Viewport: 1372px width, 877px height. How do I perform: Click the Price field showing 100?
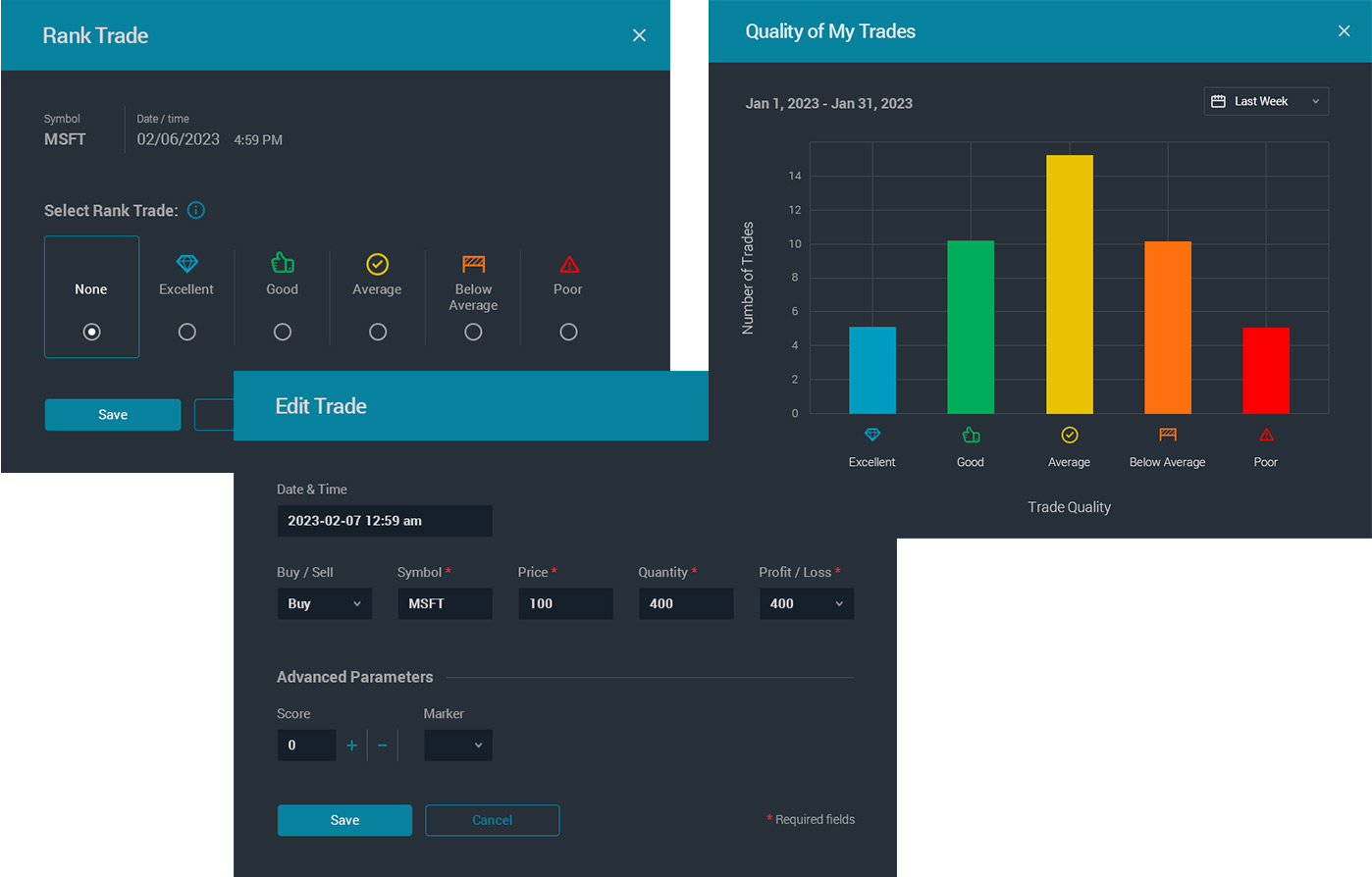[565, 603]
